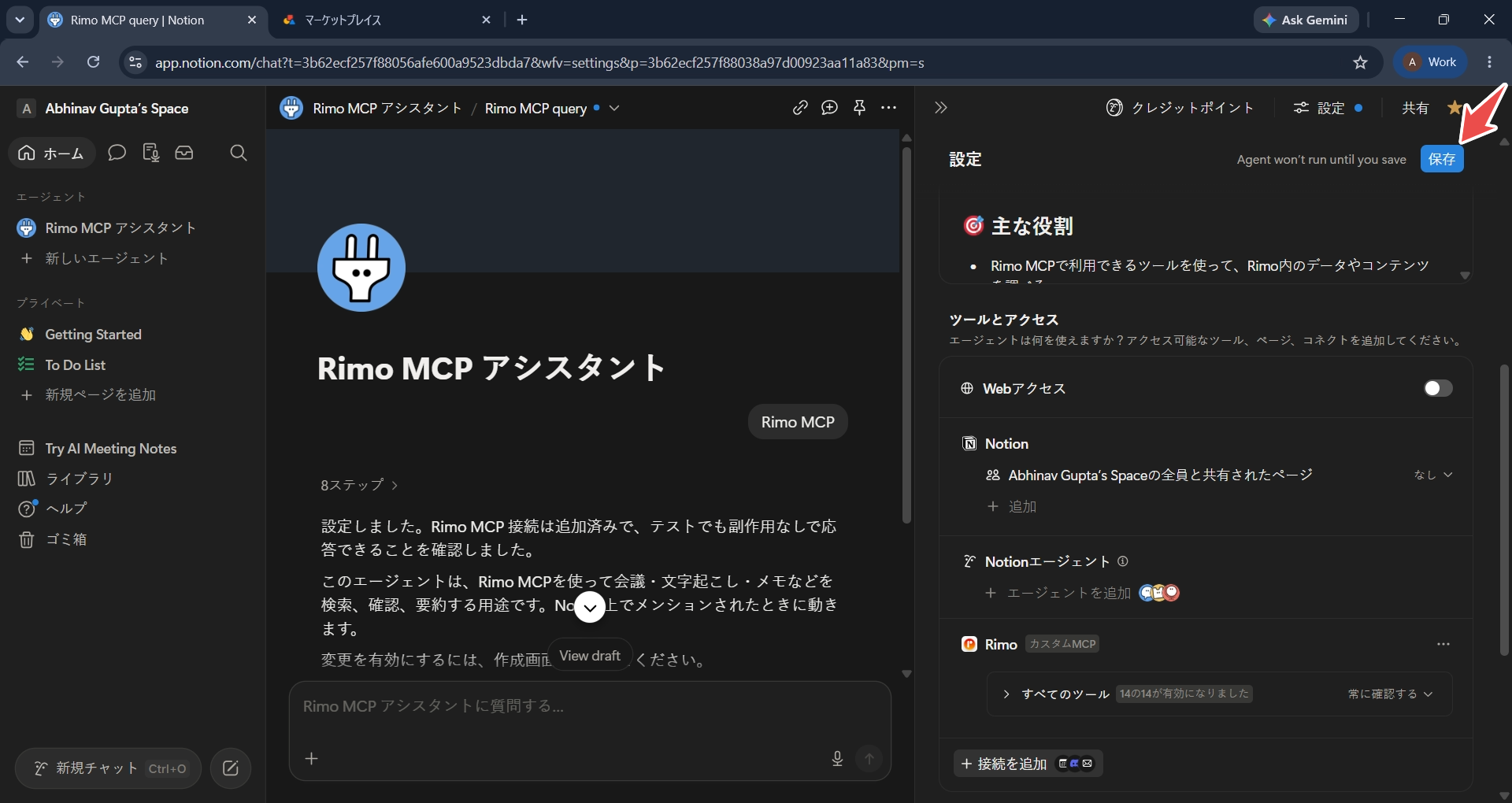Click the sidebar search magnifier icon

pyautogui.click(x=239, y=153)
